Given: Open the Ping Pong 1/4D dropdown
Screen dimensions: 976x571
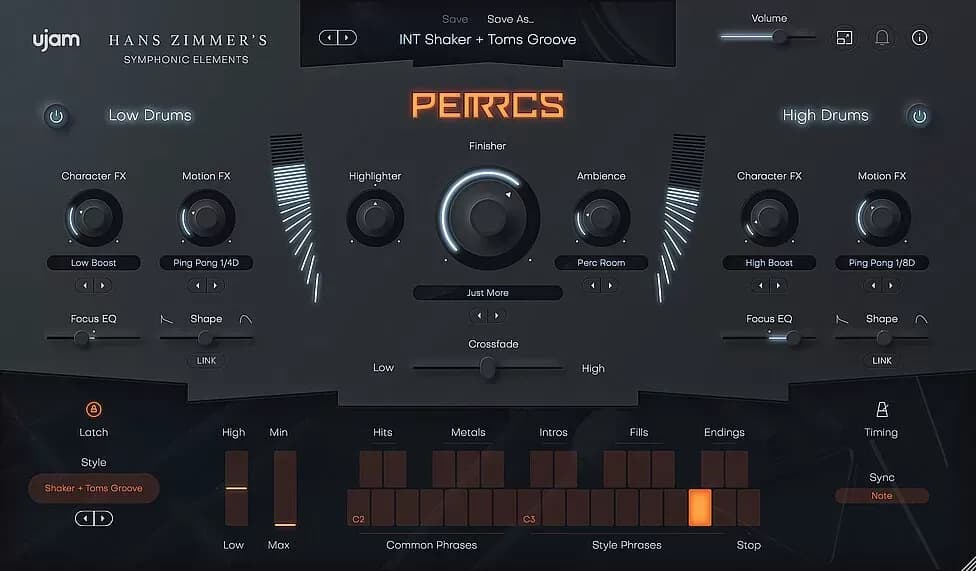Looking at the screenshot, I should point(206,263).
